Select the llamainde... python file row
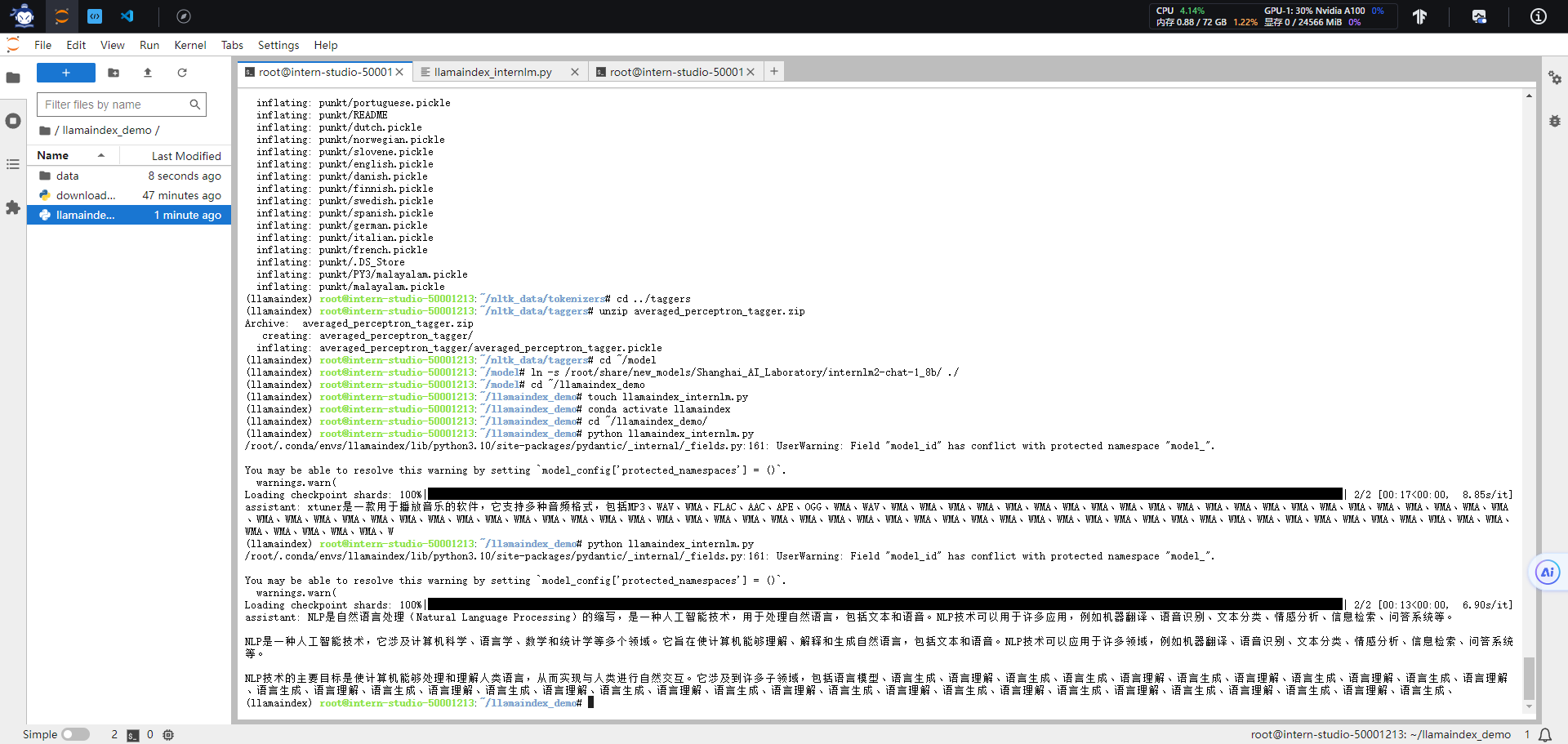The width and height of the screenshot is (1568, 744). [129, 215]
